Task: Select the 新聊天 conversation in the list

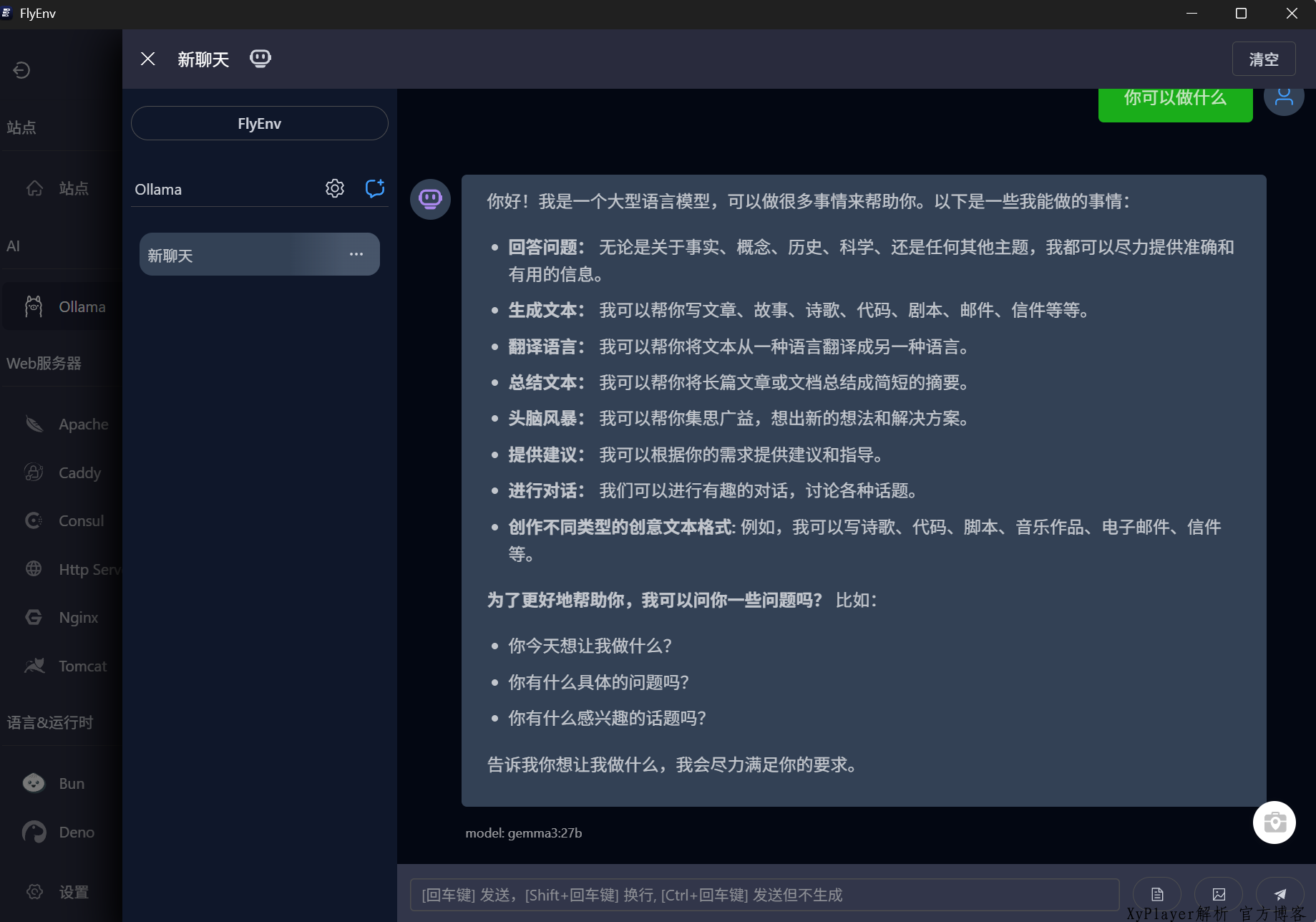Action: (236, 255)
